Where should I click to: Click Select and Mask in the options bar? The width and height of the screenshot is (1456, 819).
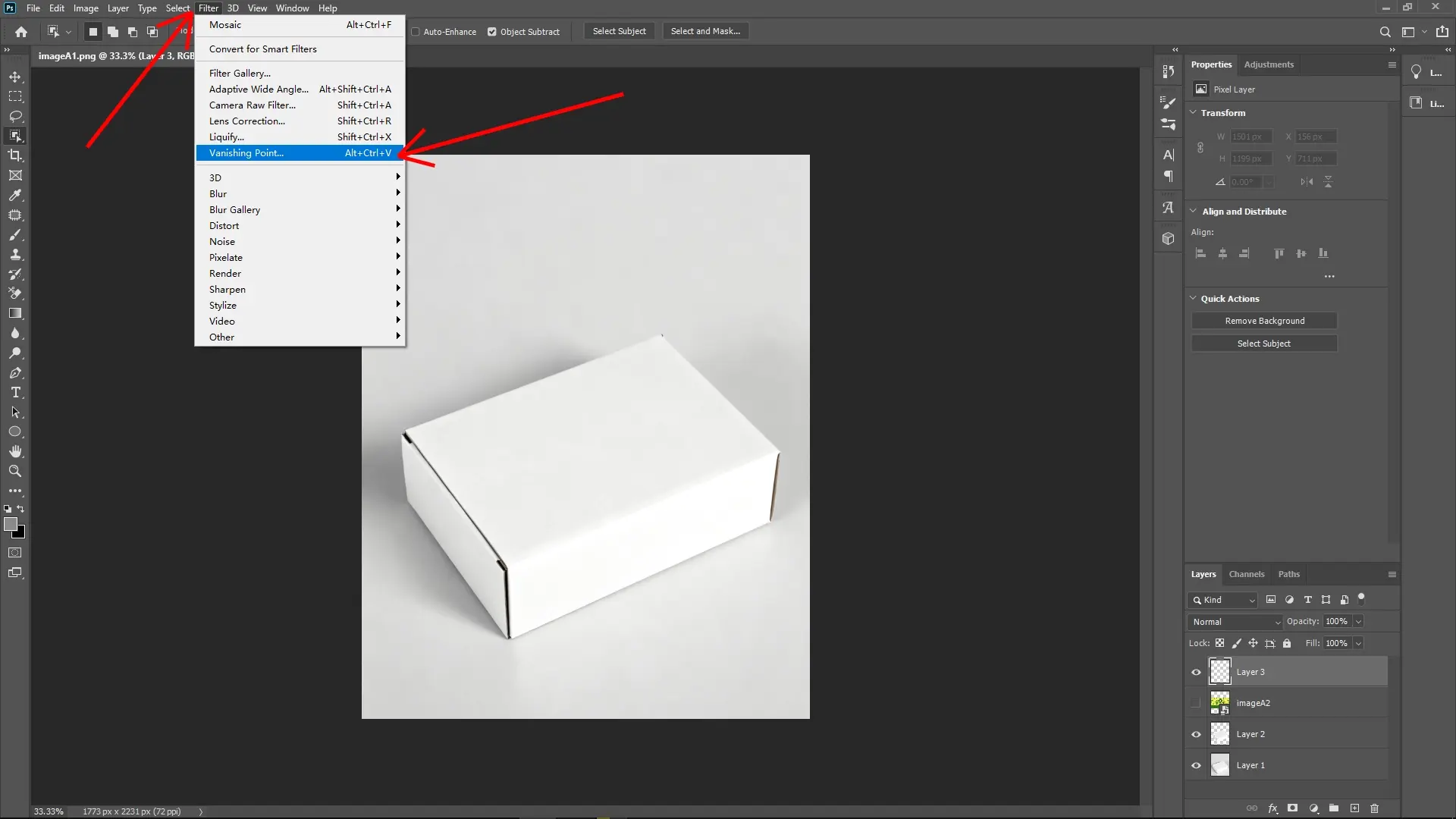pos(704,31)
